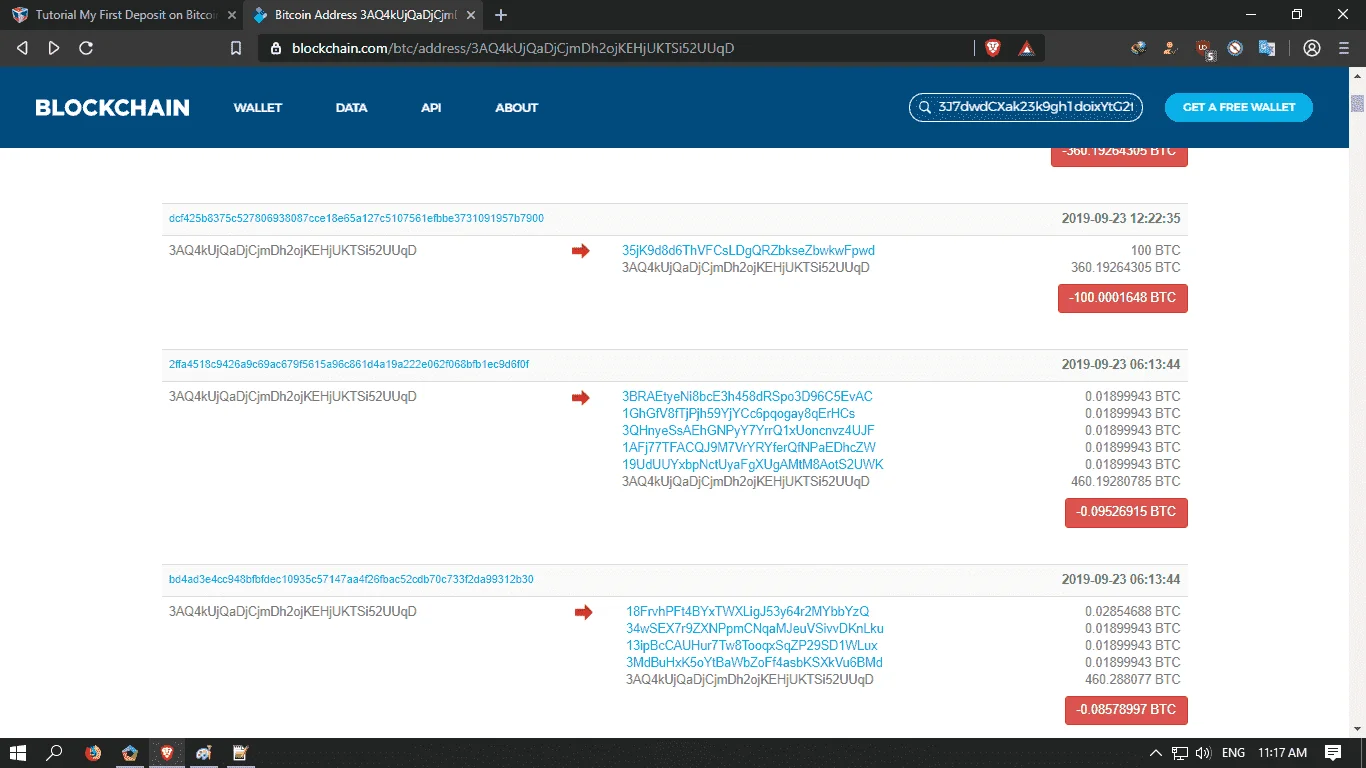Open the blue circle-slash extension icon
The image size is (1366, 768).
pyautogui.click(x=1236, y=48)
